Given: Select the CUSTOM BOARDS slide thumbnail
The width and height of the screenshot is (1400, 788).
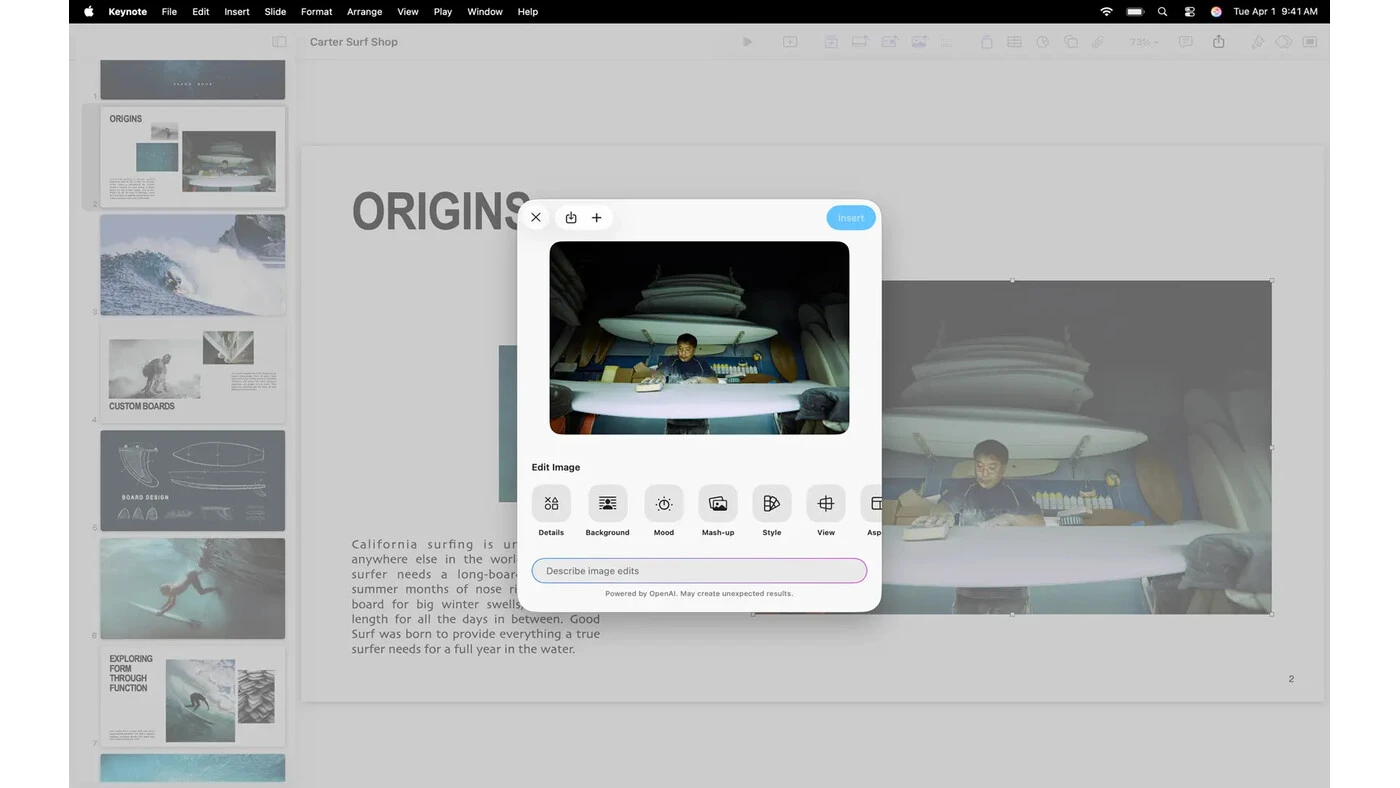Looking at the screenshot, I should [x=192, y=373].
